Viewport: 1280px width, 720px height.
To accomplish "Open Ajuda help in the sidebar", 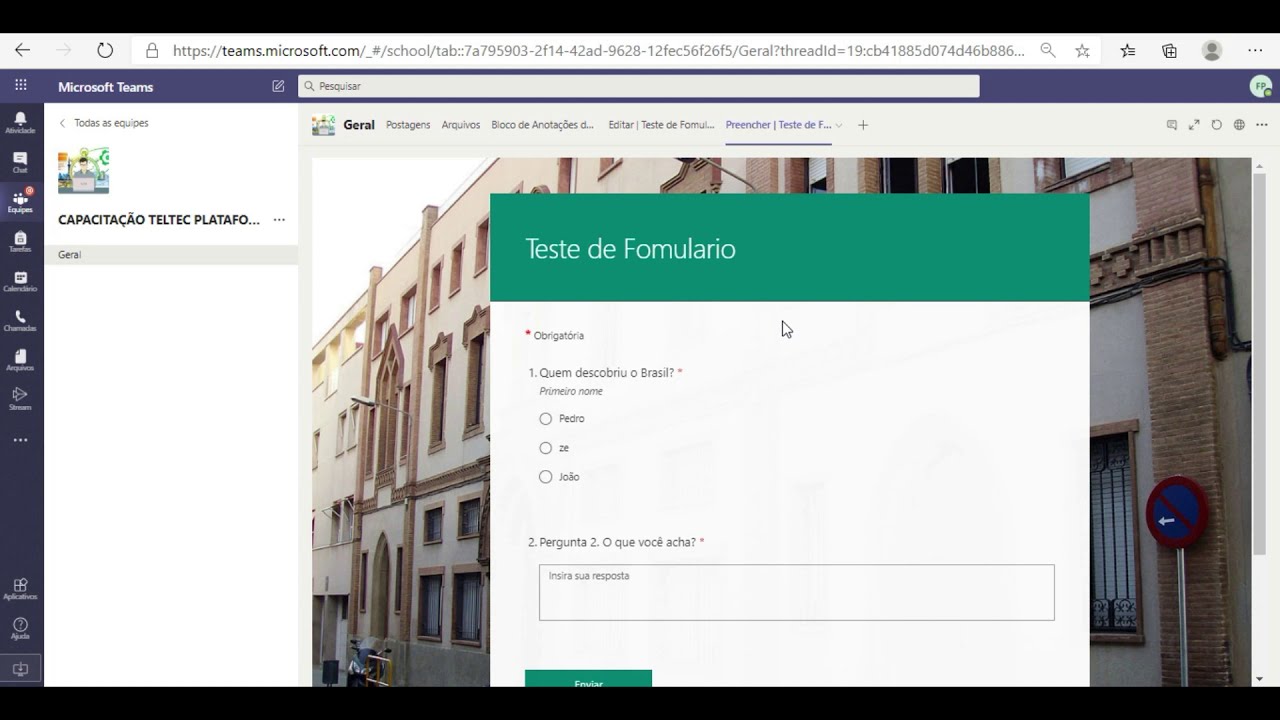I will click(x=20, y=628).
